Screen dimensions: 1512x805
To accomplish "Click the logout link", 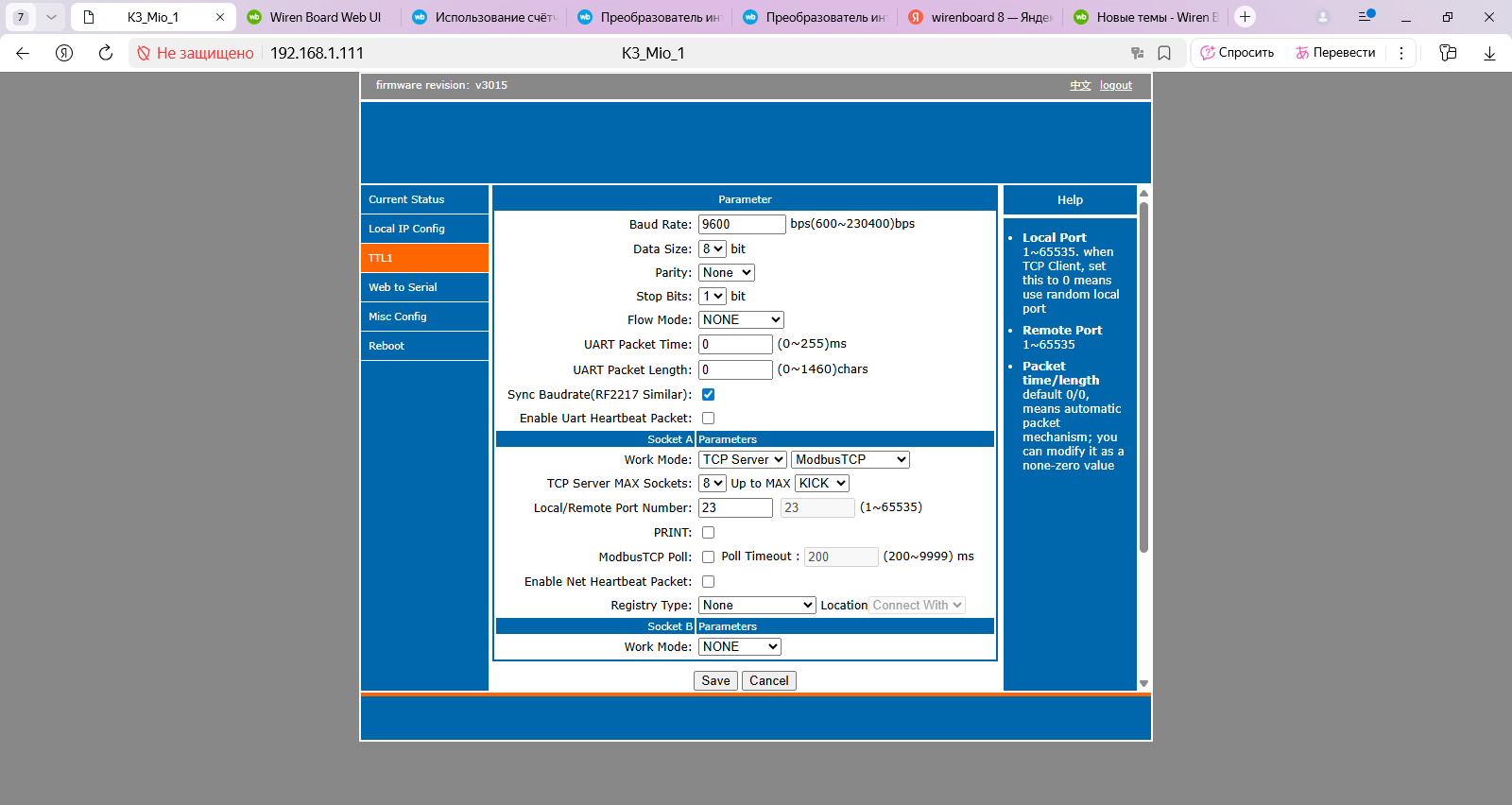I will 1115,85.
